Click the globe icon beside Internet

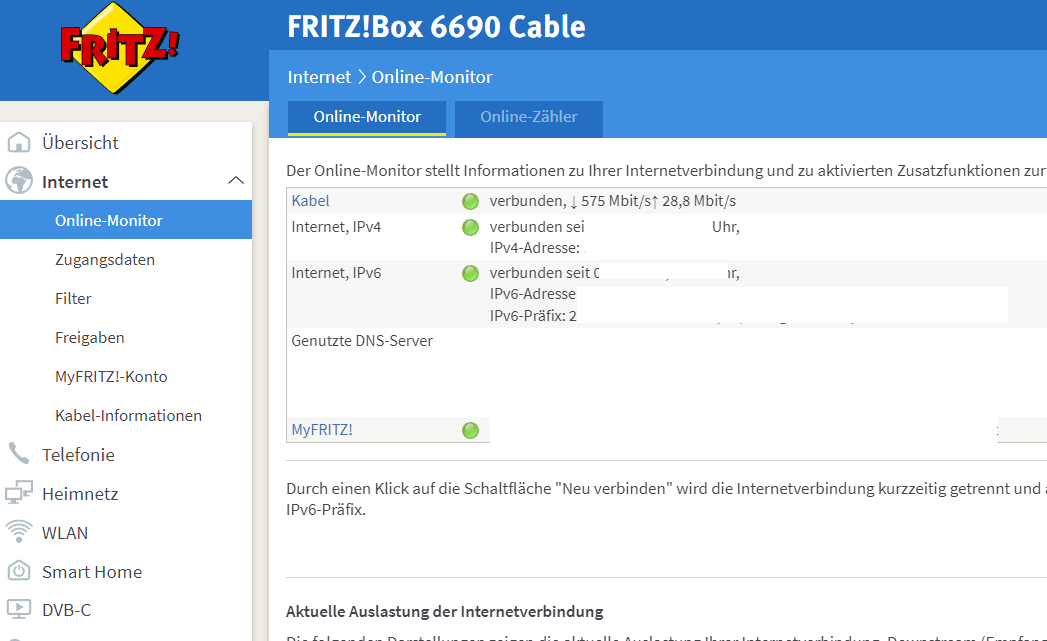(19, 180)
